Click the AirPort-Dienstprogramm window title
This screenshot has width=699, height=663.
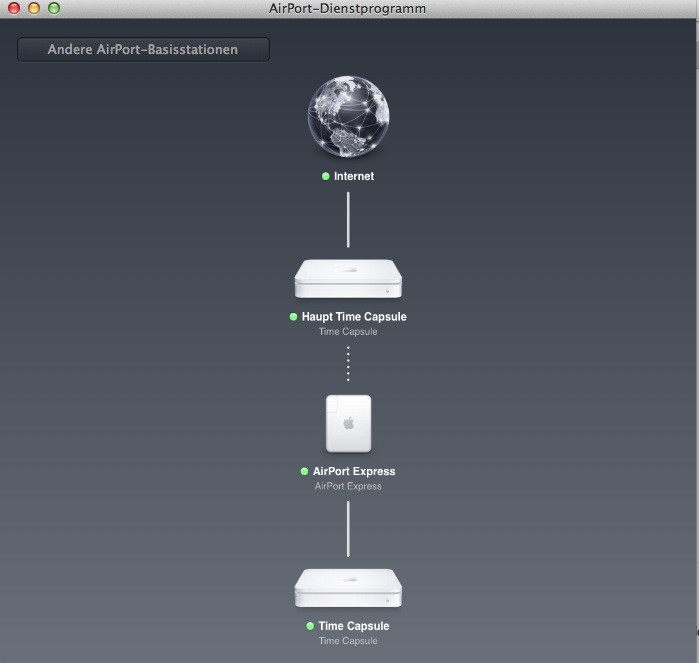point(348,8)
